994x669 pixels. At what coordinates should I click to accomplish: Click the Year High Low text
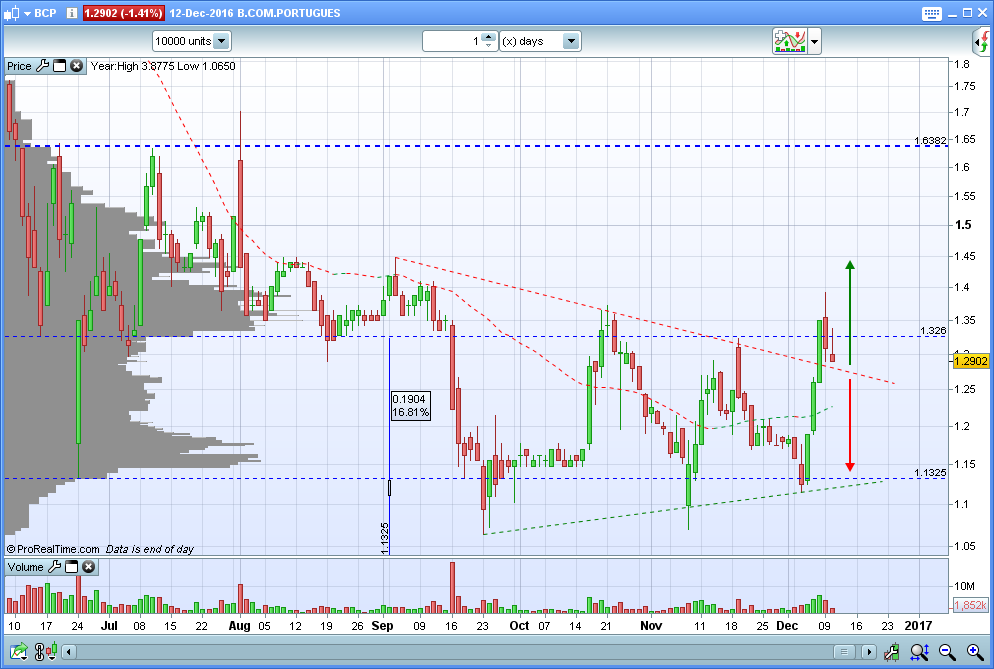pos(163,66)
